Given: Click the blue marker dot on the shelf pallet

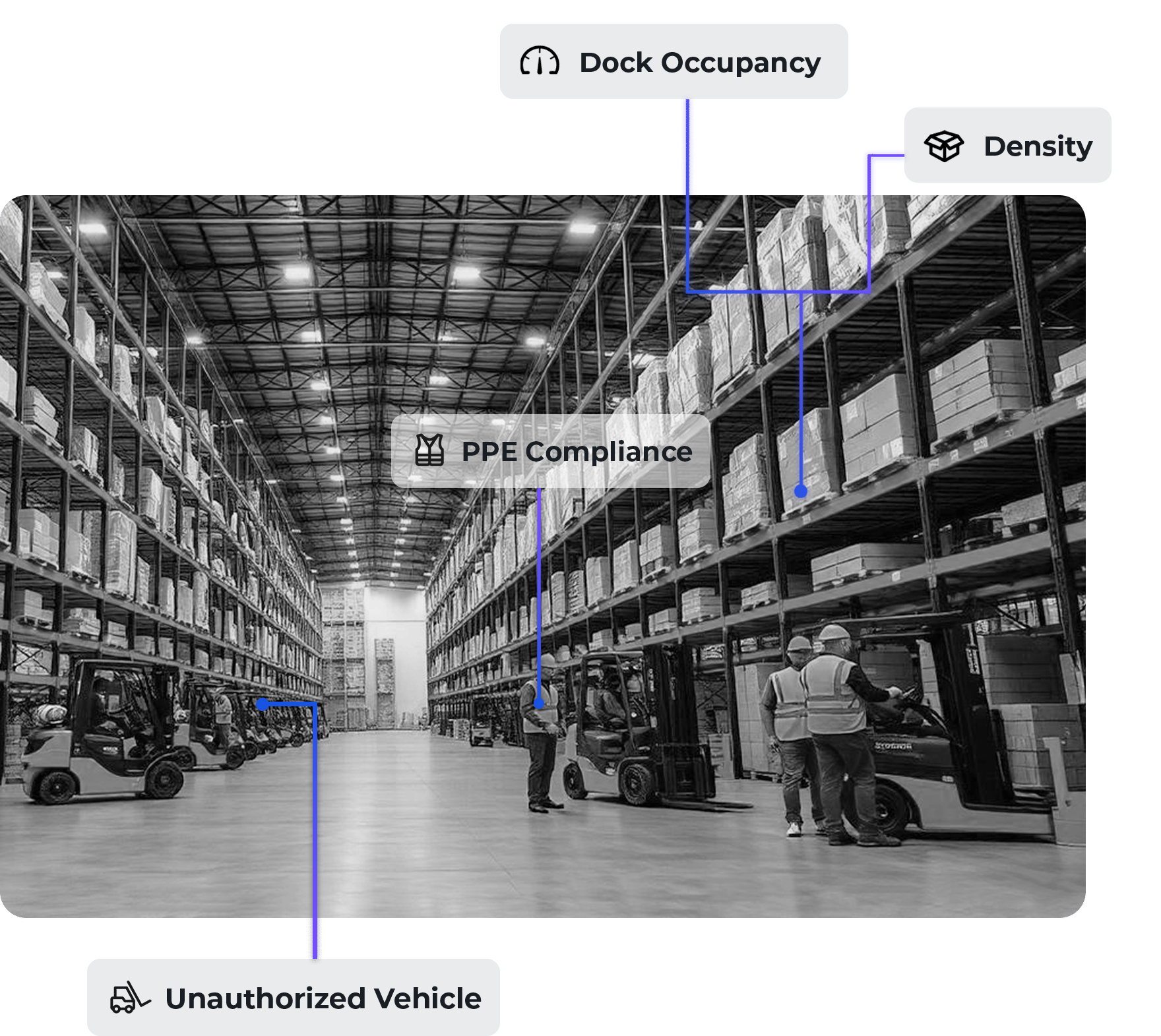Looking at the screenshot, I should coord(801,491).
